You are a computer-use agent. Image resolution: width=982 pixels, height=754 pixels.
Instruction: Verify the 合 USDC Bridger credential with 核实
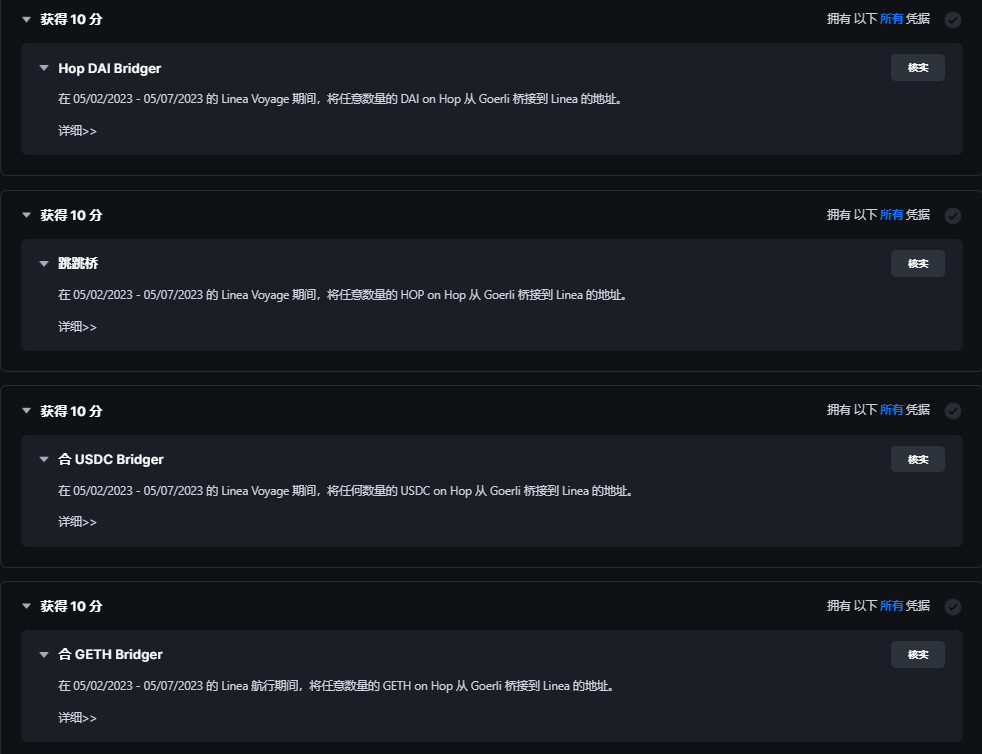pyautogui.click(x=917, y=459)
